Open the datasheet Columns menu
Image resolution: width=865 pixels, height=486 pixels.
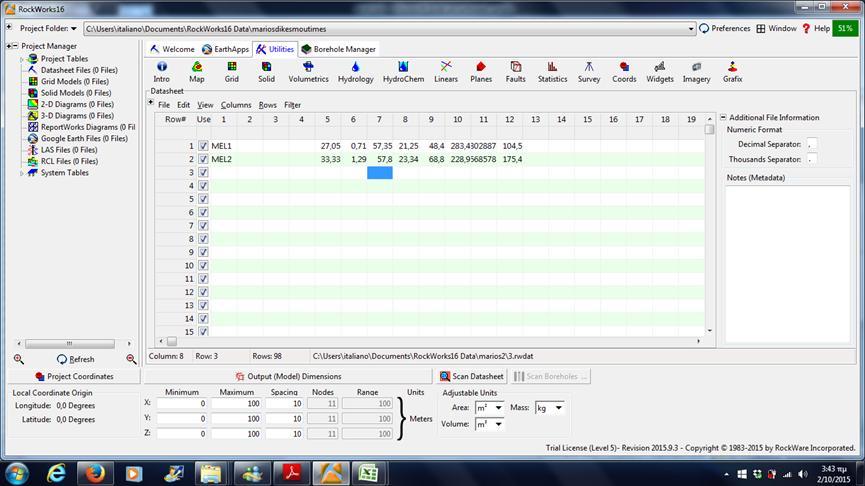coord(236,105)
